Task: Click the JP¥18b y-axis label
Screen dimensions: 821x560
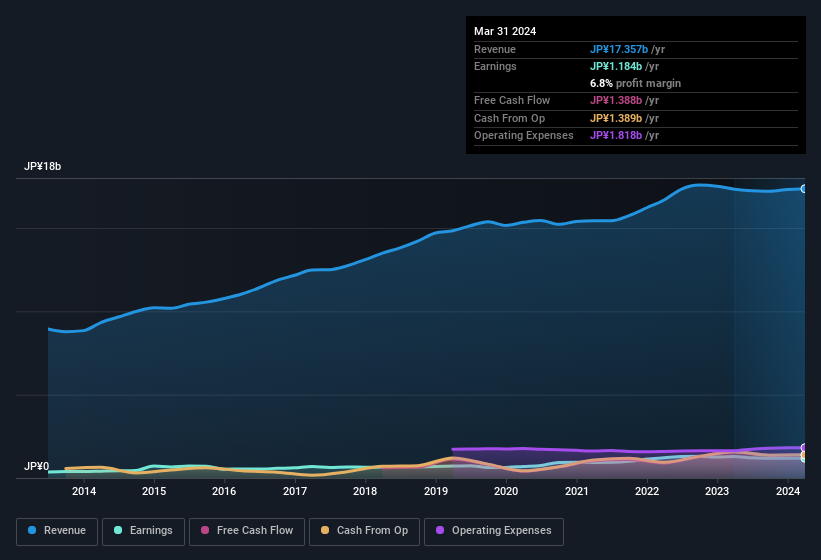Action: pyautogui.click(x=43, y=167)
